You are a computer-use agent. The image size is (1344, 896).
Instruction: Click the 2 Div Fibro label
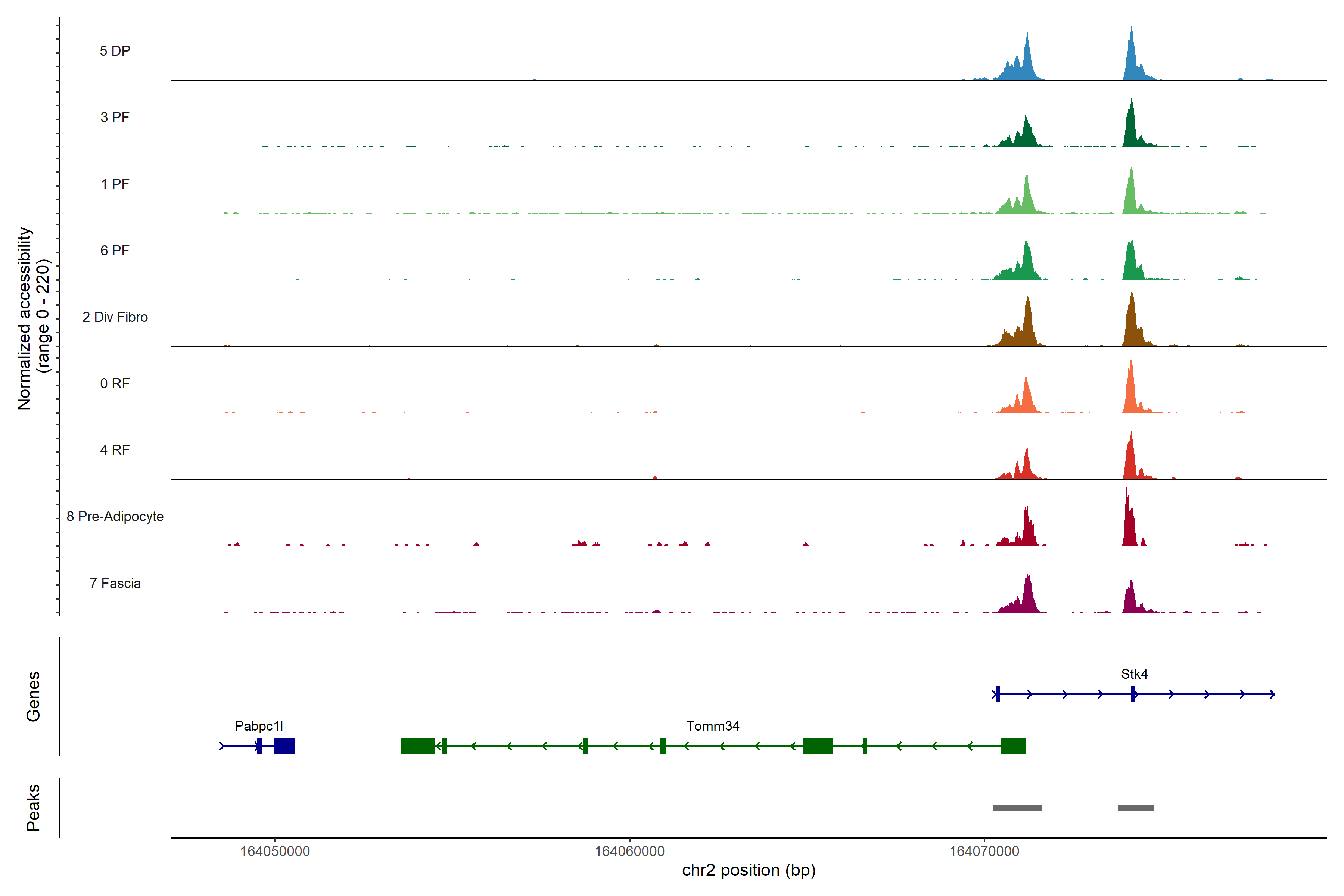click(115, 317)
